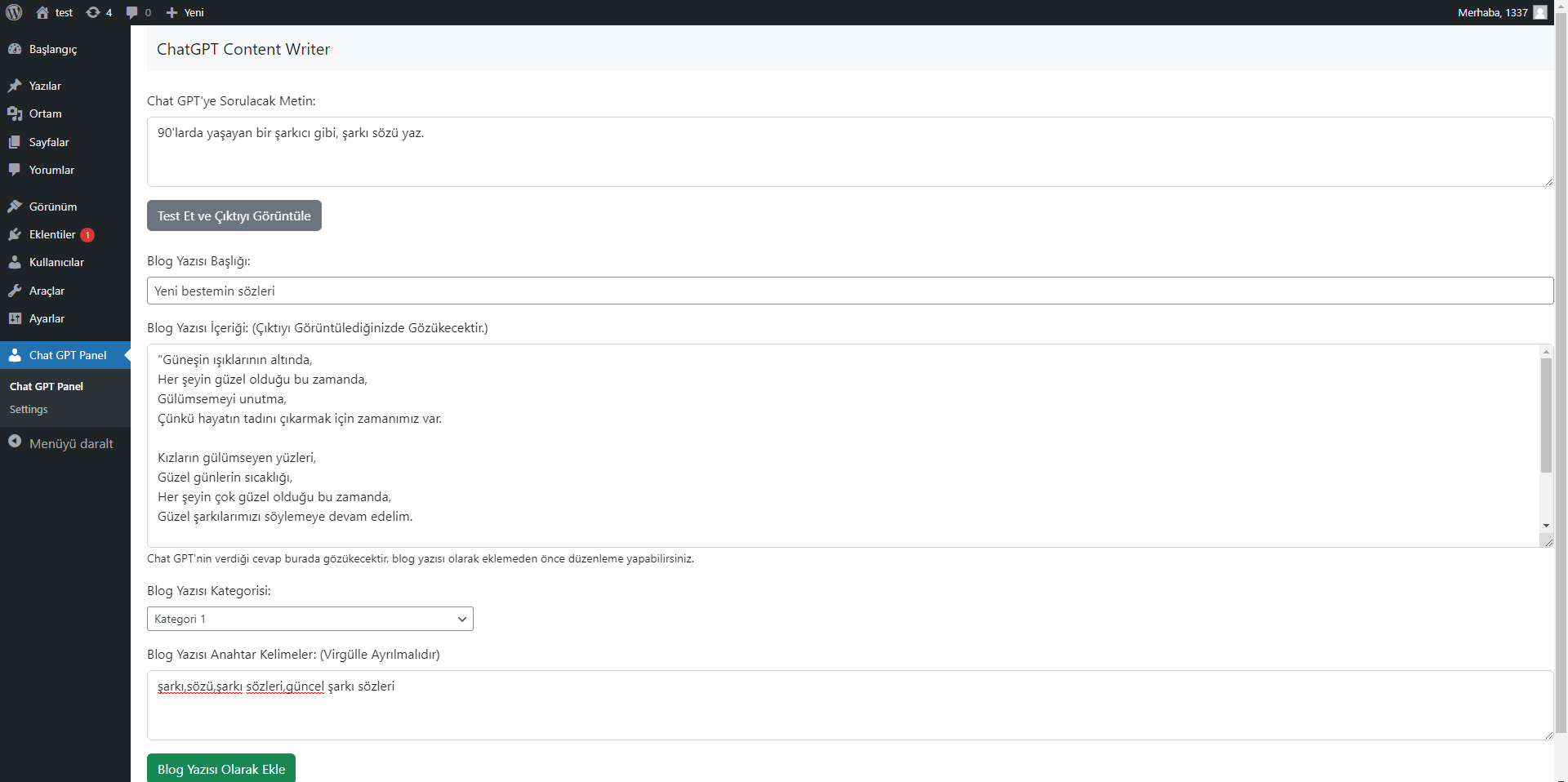1568x782 pixels.
Task: Click the Görünüm brush icon
Action: [15, 207]
